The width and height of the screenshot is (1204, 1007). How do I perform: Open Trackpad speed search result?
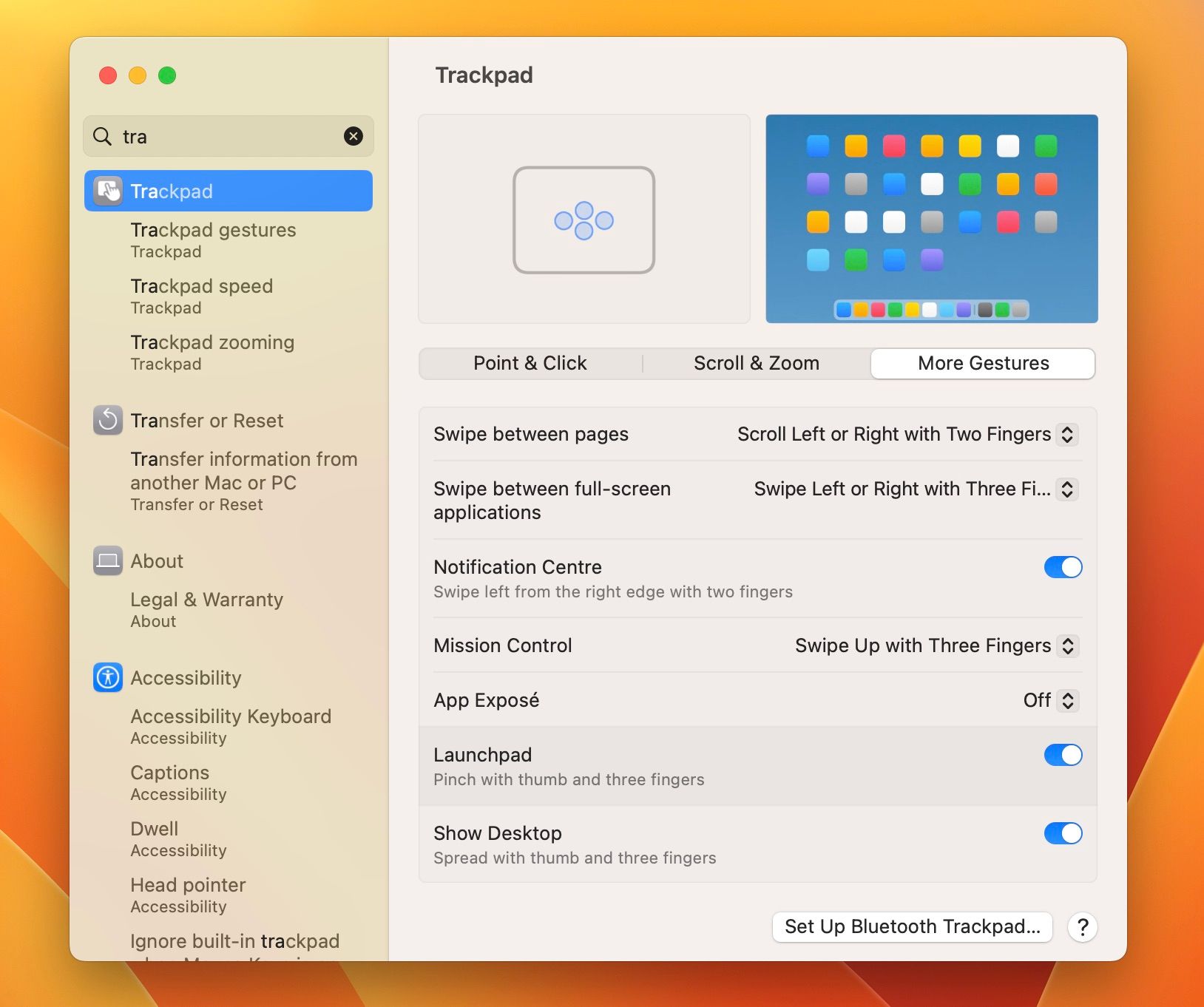click(x=202, y=296)
